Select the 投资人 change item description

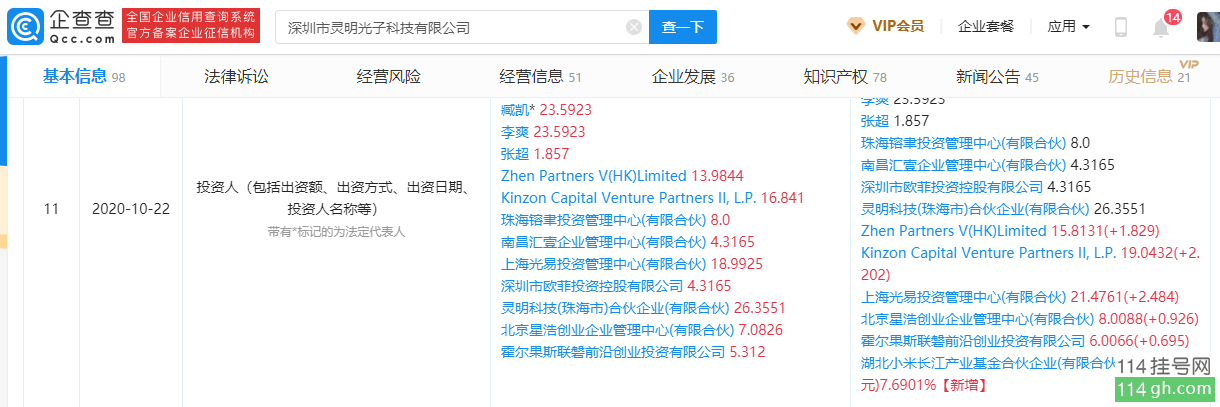[x=336, y=198]
